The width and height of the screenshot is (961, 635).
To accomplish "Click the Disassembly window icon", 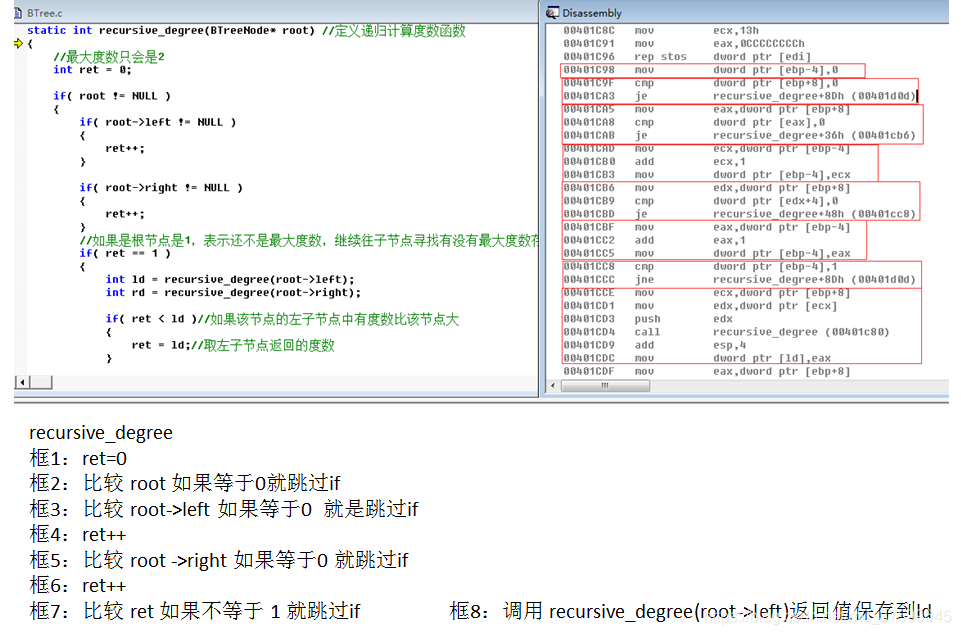I will (553, 13).
